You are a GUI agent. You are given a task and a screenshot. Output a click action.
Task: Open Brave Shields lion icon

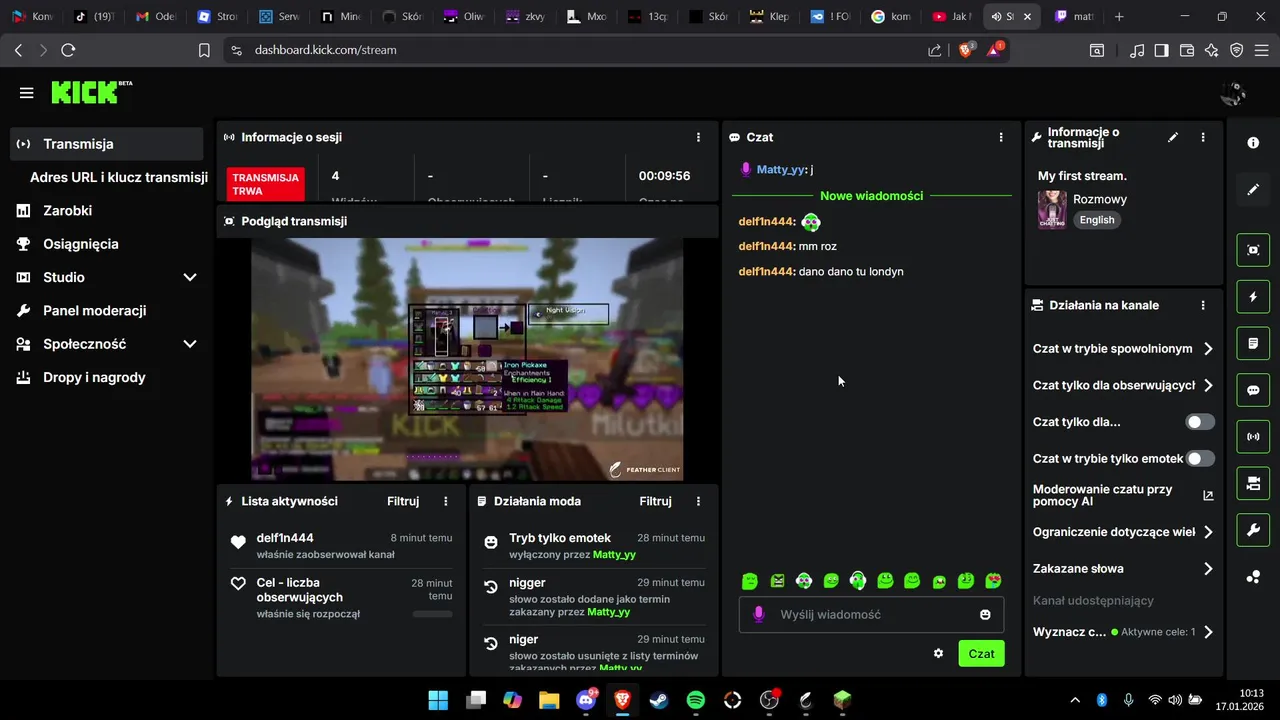pyautogui.click(x=966, y=49)
